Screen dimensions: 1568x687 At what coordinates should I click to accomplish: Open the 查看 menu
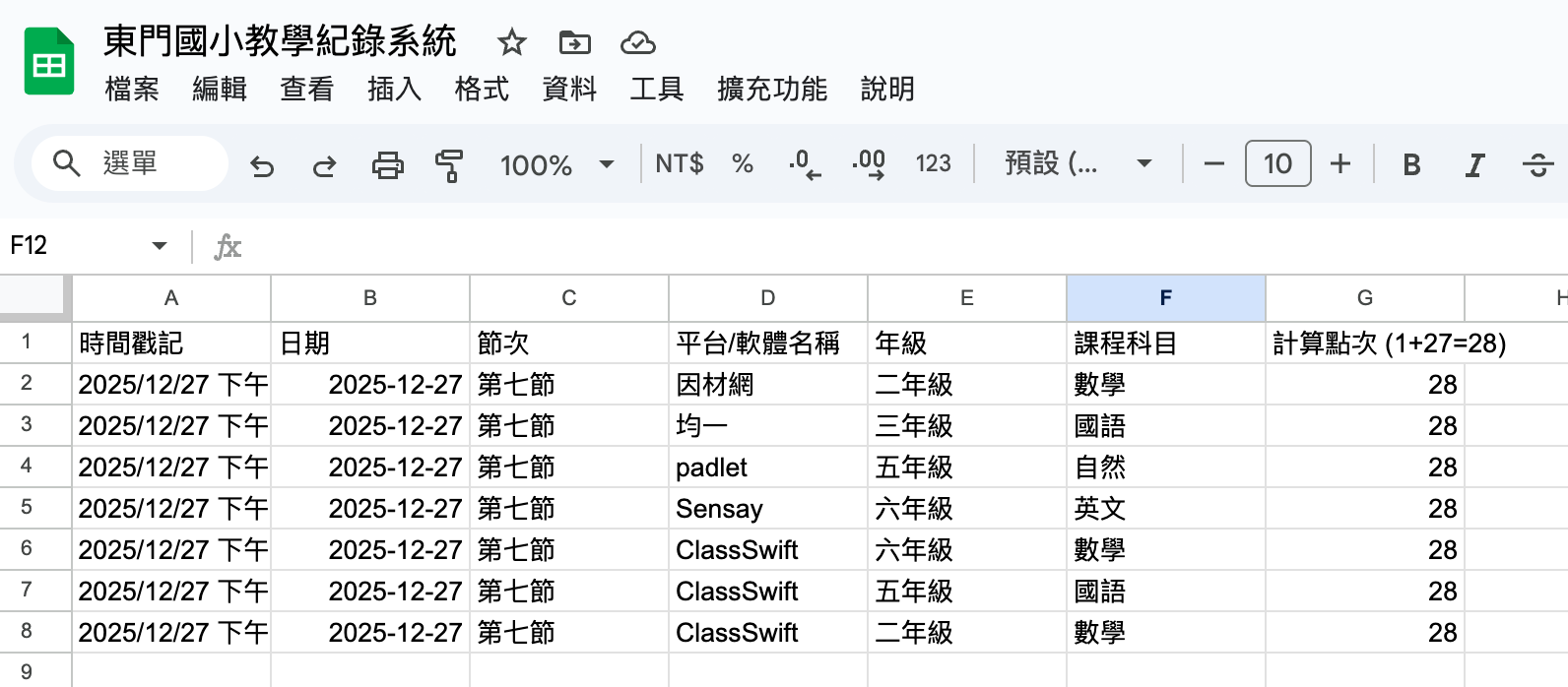pyautogui.click(x=306, y=89)
